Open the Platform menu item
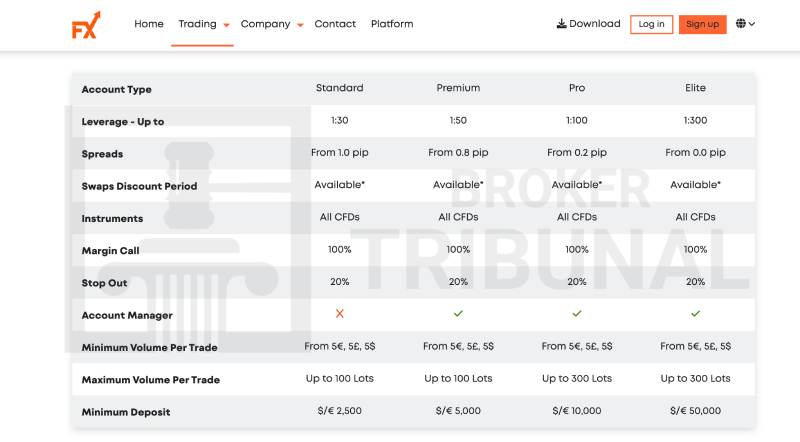Image resolution: width=800 pixels, height=442 pixels. [392, 24]
